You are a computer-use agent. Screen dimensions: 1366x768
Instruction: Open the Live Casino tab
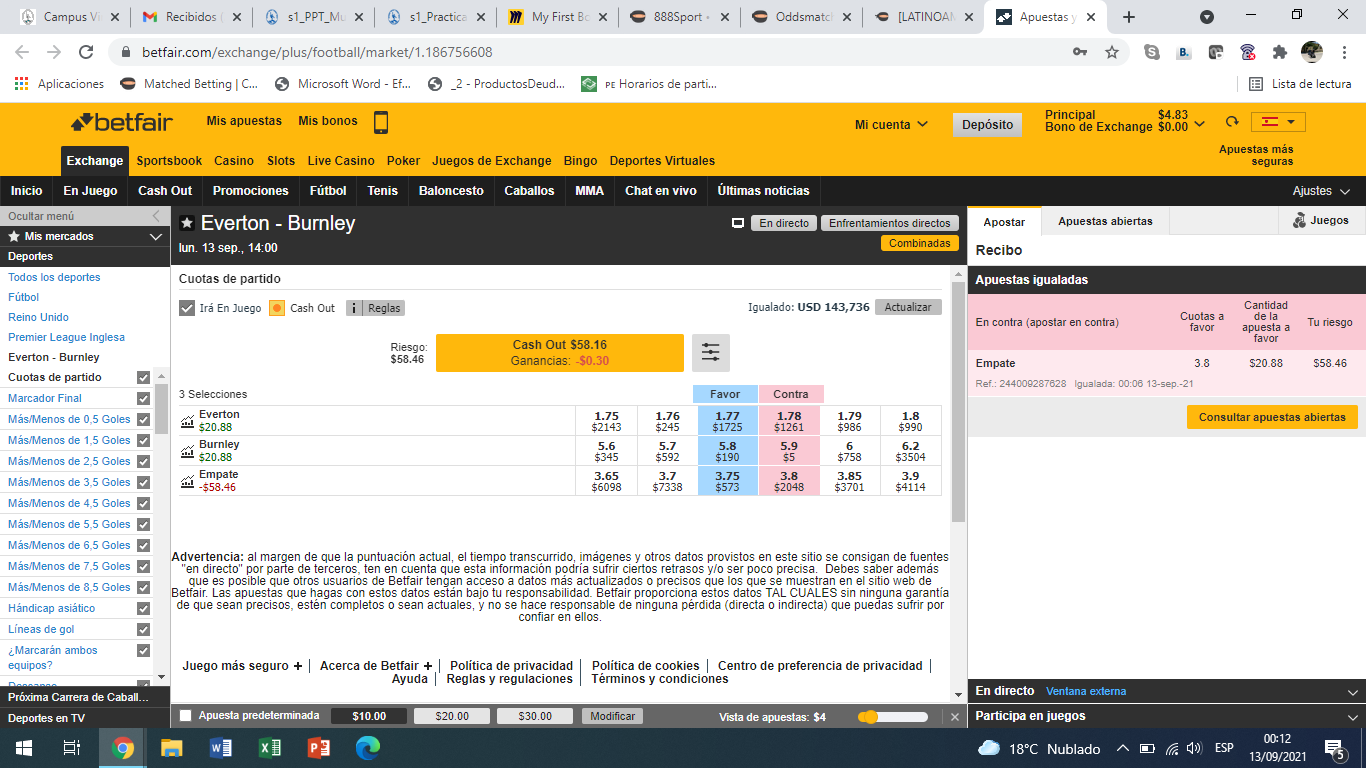[x=341, y=161]
